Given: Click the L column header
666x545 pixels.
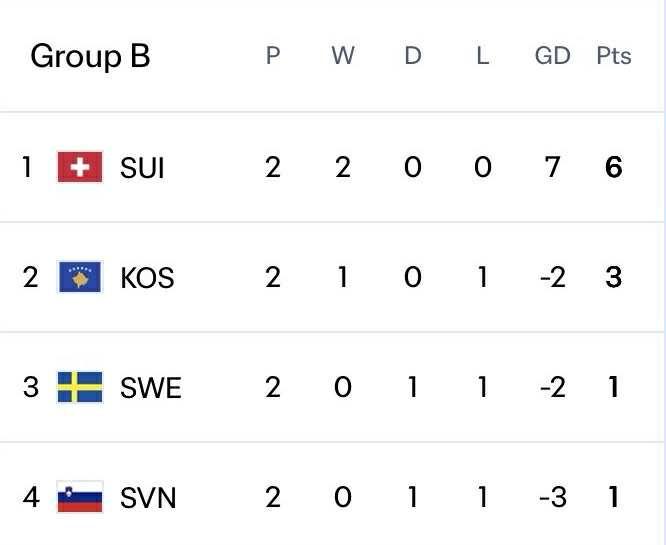Looking at the screenshot, I should (x=482, y=56).
